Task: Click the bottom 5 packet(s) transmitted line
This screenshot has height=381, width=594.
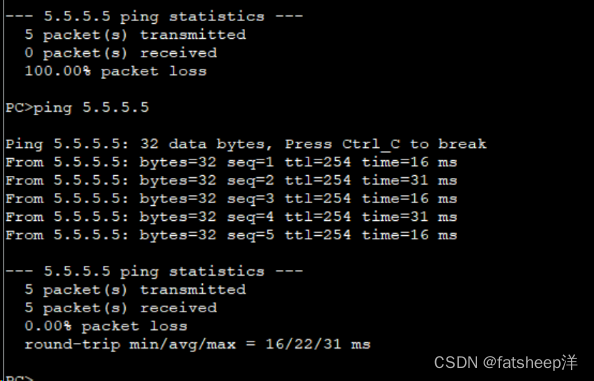Action: 135,289
